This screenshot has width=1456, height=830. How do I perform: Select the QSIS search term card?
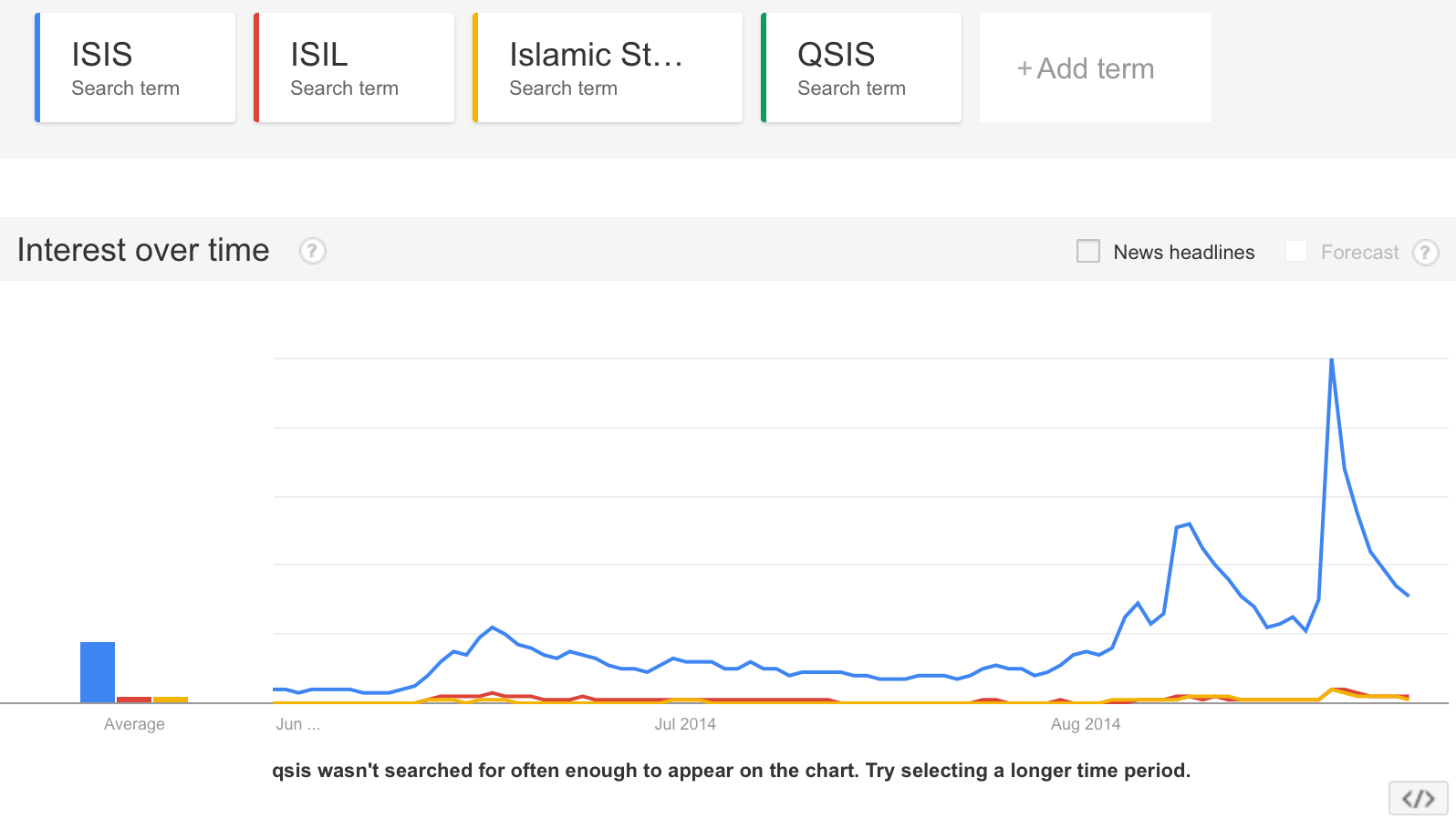click(x=861, y=67)
